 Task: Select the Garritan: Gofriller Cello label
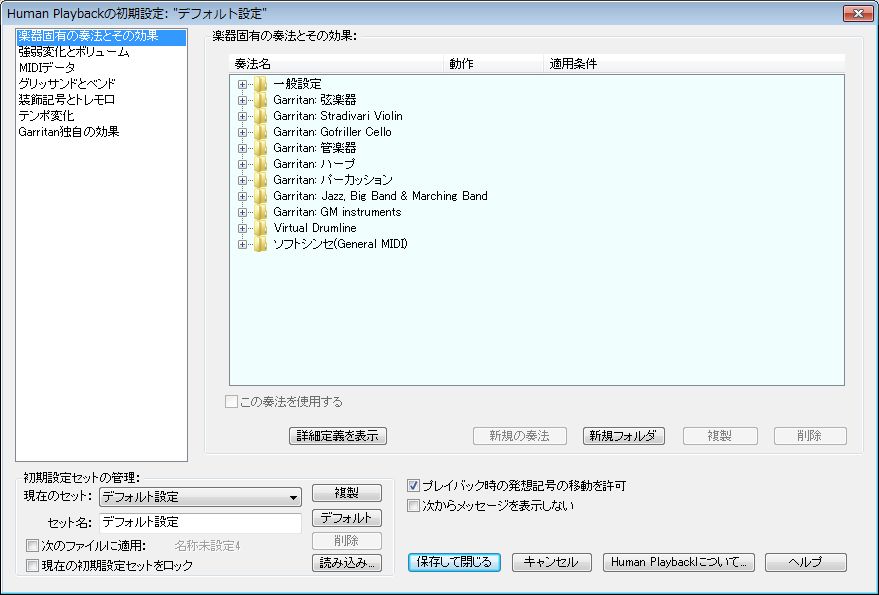[332, 132]
